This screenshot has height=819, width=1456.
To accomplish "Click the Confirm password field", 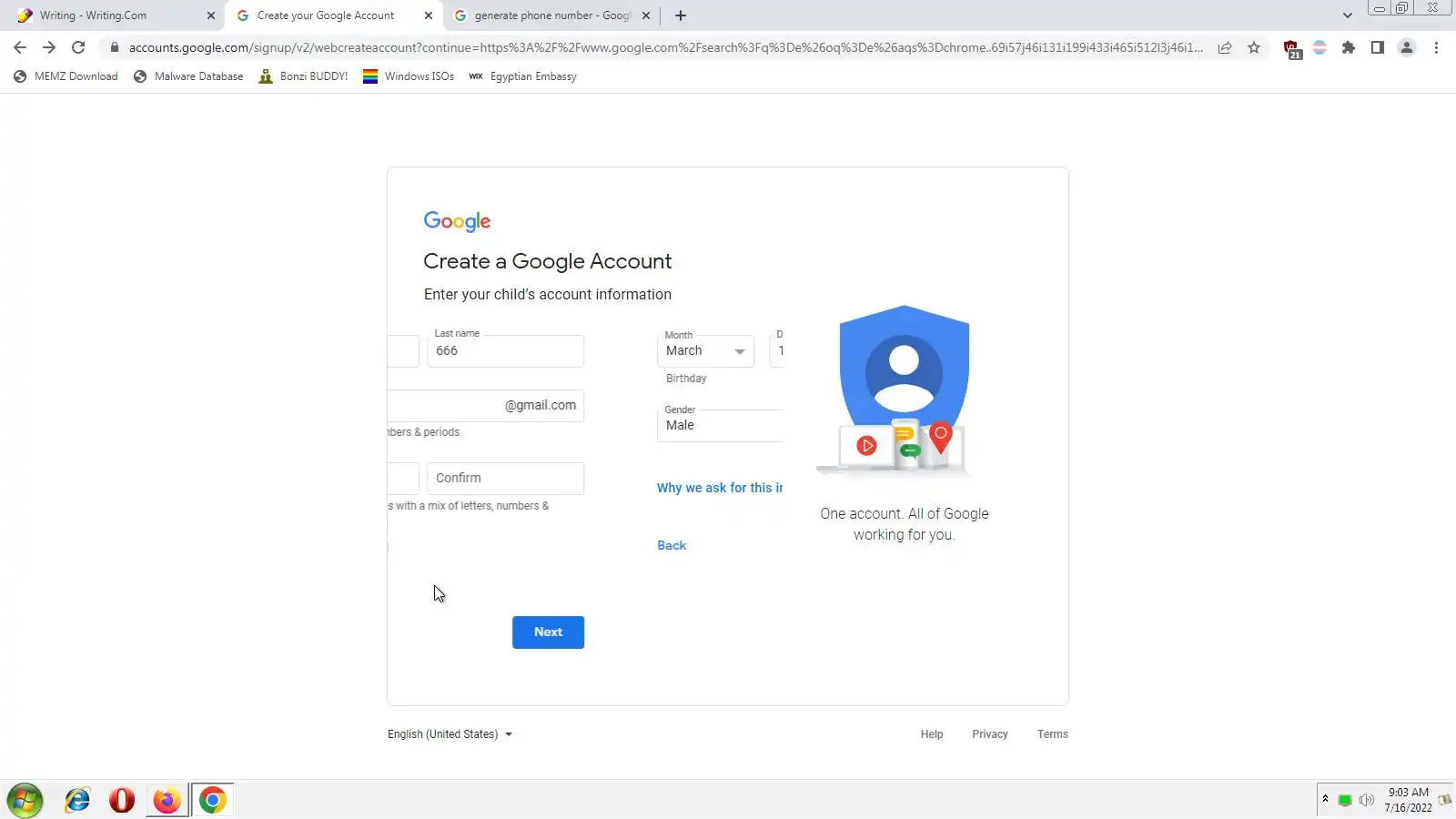I will [x=505, y=479].
